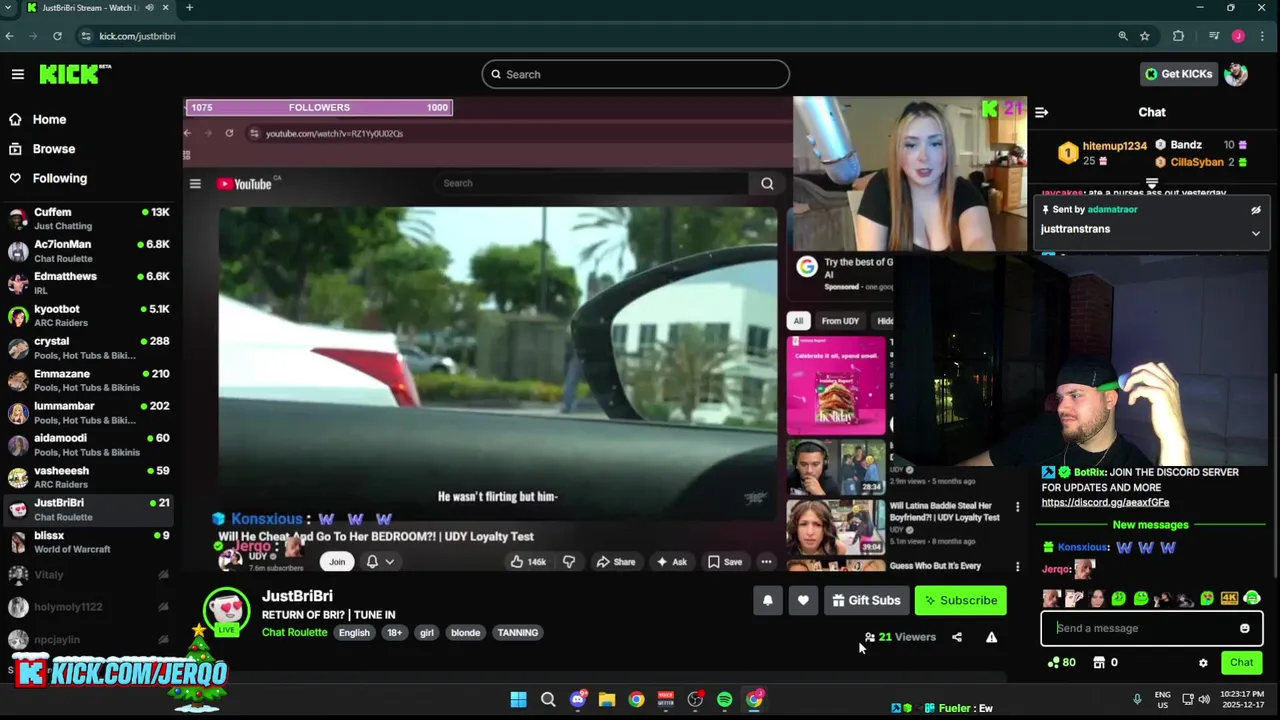The height and width of the screenshot is (720, 1280).
Task: Open the Discord invite link in chat
Action: point(1105,502)
